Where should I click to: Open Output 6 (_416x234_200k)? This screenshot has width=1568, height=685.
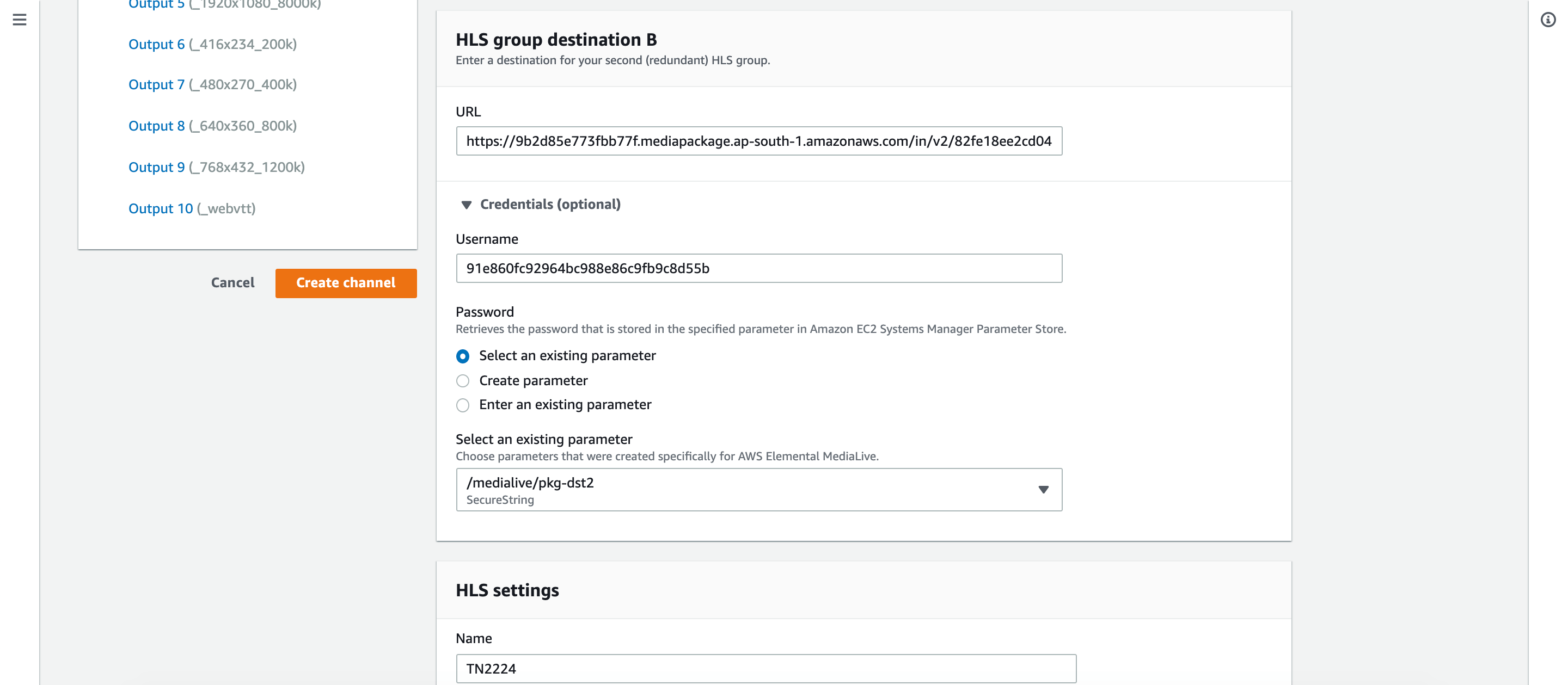coord(212,44)
